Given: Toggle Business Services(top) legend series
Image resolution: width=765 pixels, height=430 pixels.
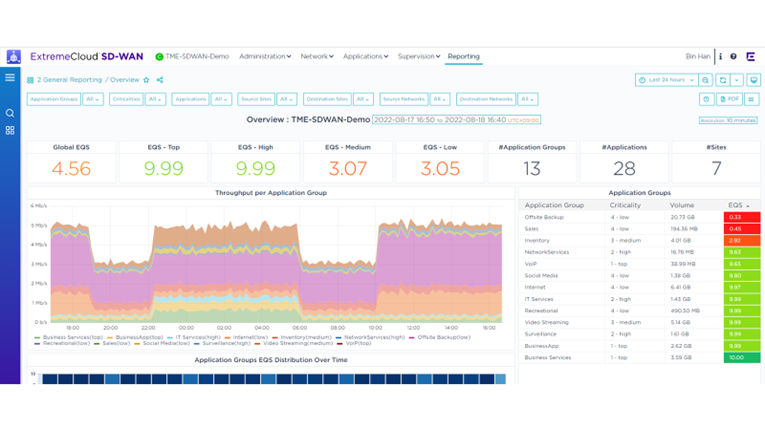Looking at the screenshot, I should point(70,338).
